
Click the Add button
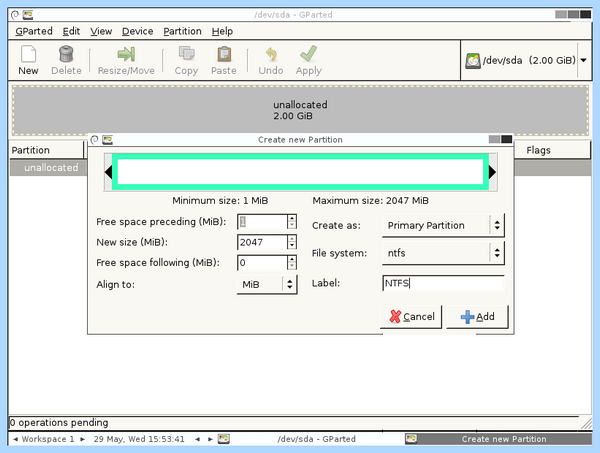pos(478,317)
